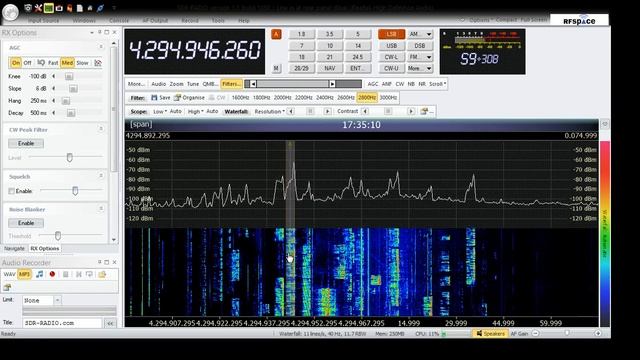This screenshot has height=360, width=640.
Task: Turn AGC On
Action: click(16, 63)
